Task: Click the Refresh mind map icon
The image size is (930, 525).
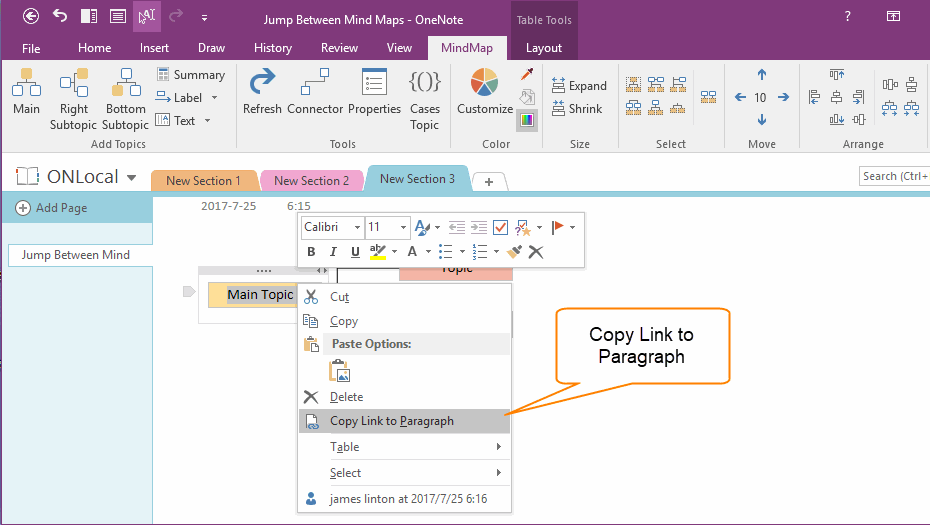Action: tap(262, 92)
